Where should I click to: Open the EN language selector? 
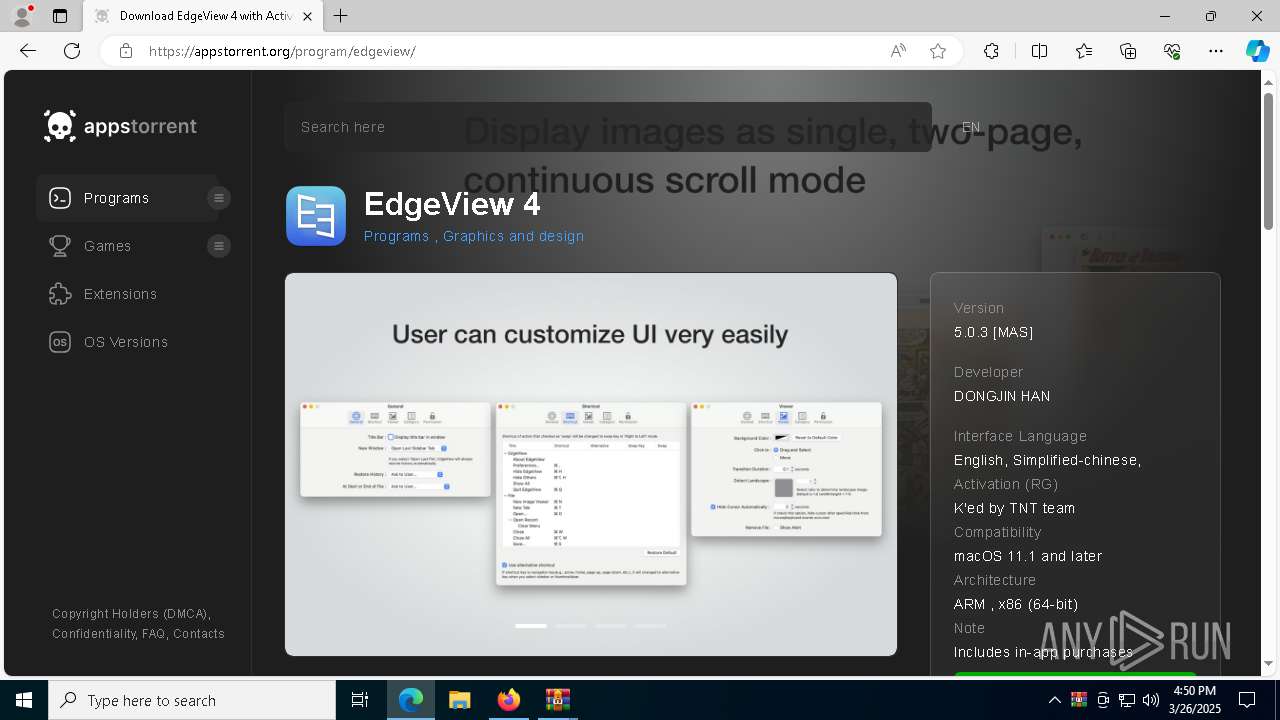coord(971,127)
